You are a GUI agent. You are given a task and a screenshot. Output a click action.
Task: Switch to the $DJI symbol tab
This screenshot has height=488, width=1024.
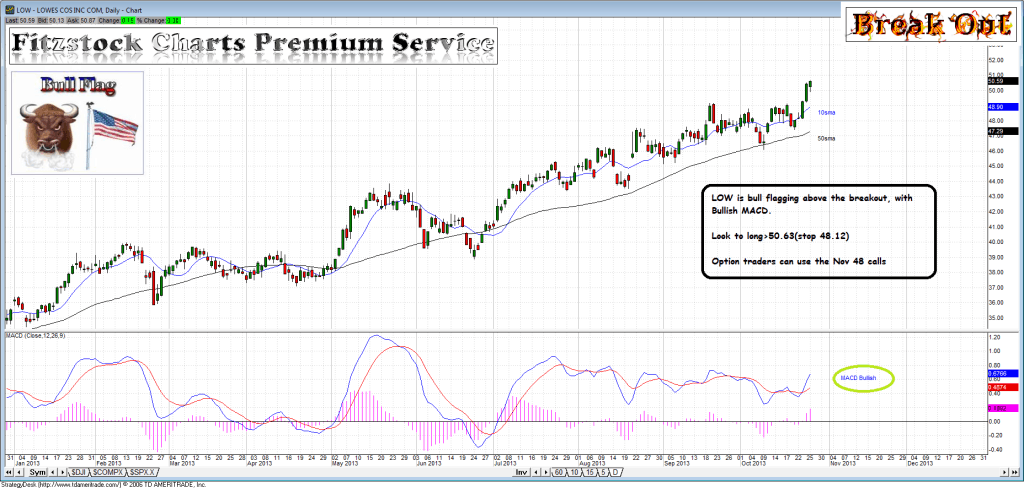click(78, 471)
